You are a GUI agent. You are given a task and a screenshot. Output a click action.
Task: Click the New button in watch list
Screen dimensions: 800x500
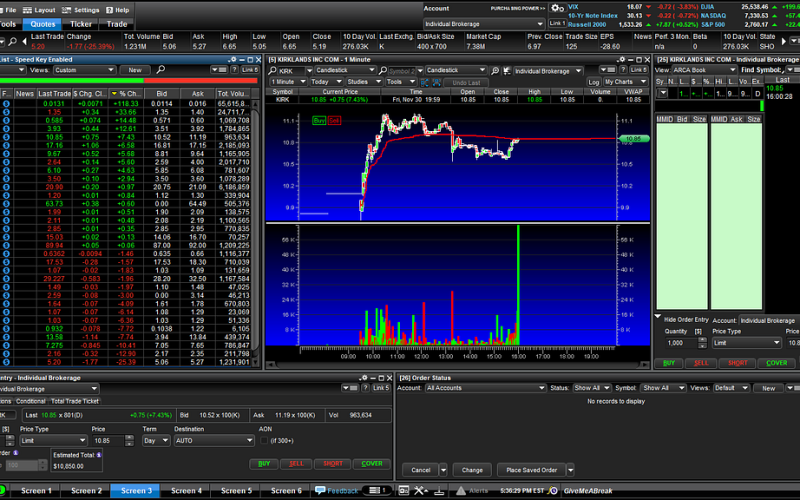point(135,70)
